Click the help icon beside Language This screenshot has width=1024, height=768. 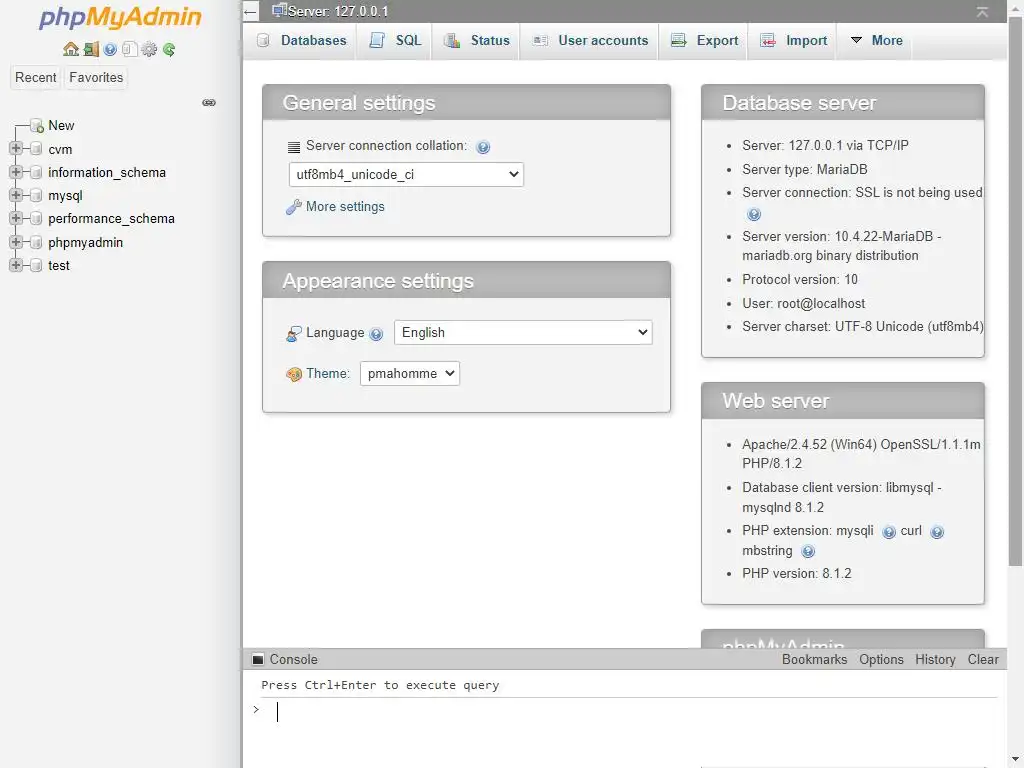pos(376,334)
